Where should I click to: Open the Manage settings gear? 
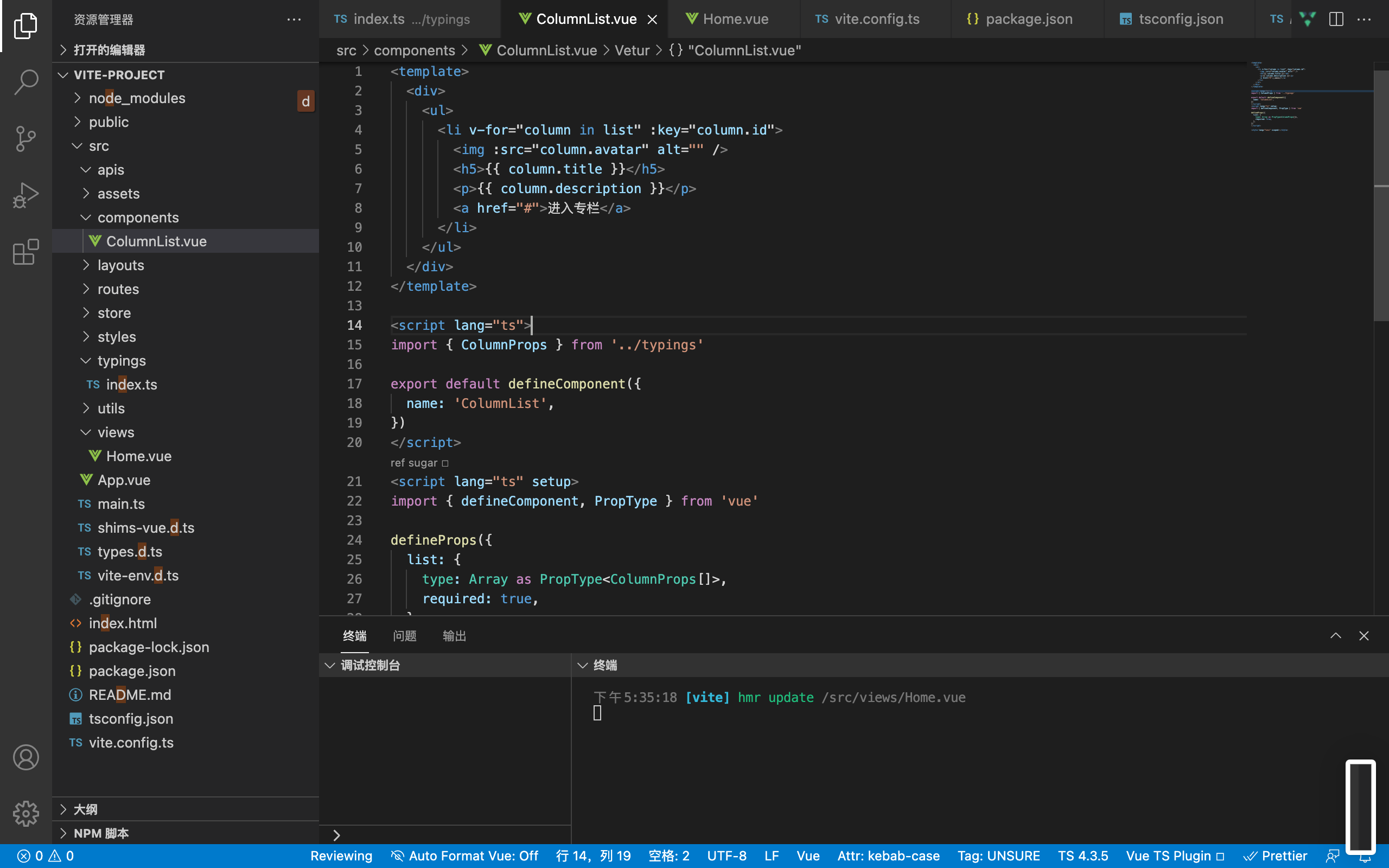(26, 813)
